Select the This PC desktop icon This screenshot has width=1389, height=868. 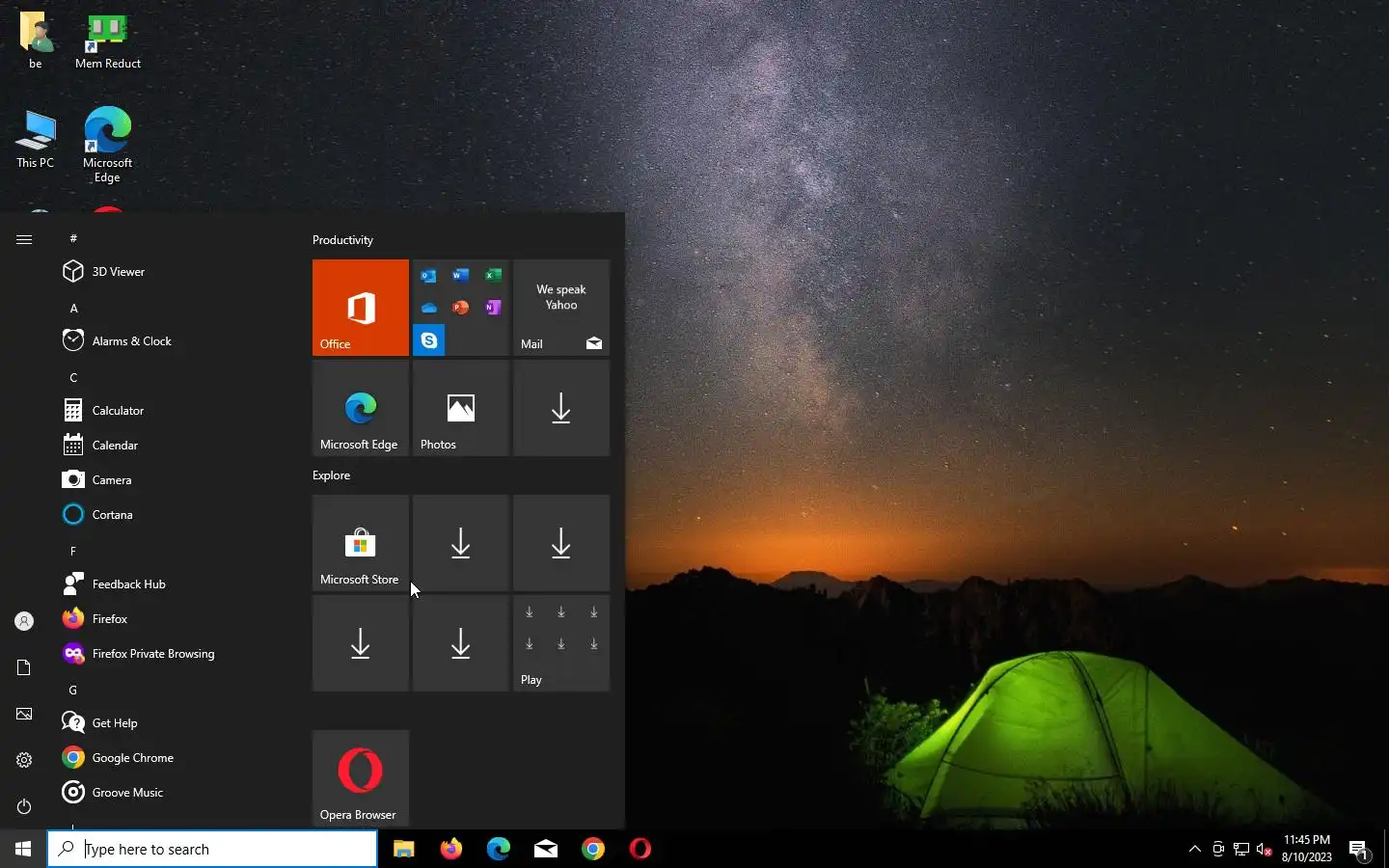(36, 140)
